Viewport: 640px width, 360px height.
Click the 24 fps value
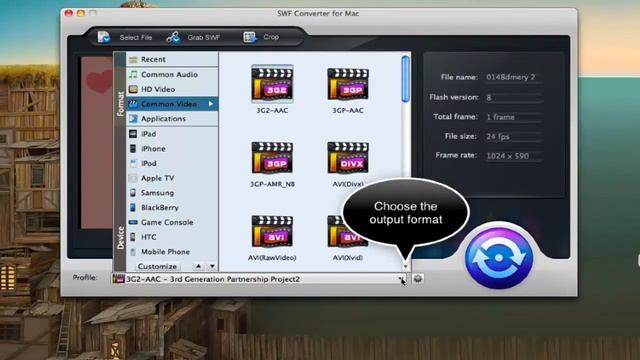tap(498, 136)
